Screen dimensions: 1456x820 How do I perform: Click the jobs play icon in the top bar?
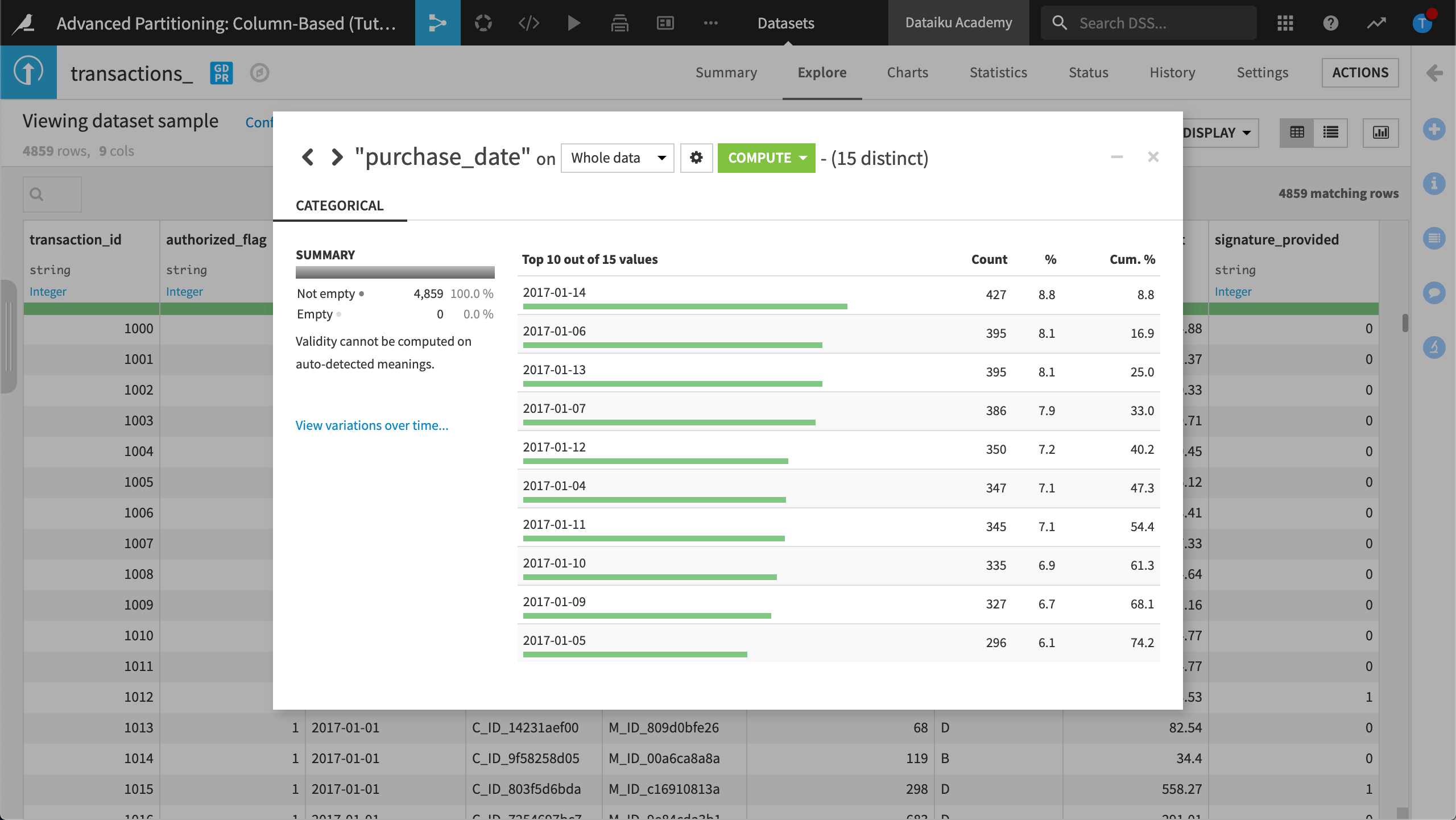(574, 23)
